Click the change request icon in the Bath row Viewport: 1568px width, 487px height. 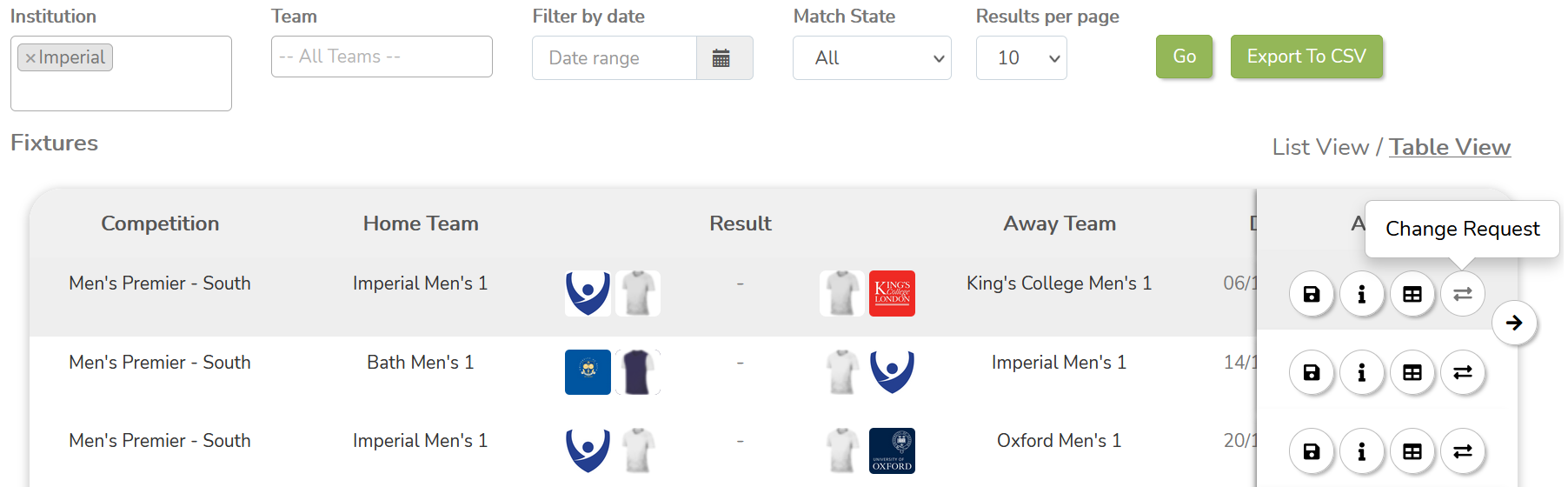coord(1462,373)
